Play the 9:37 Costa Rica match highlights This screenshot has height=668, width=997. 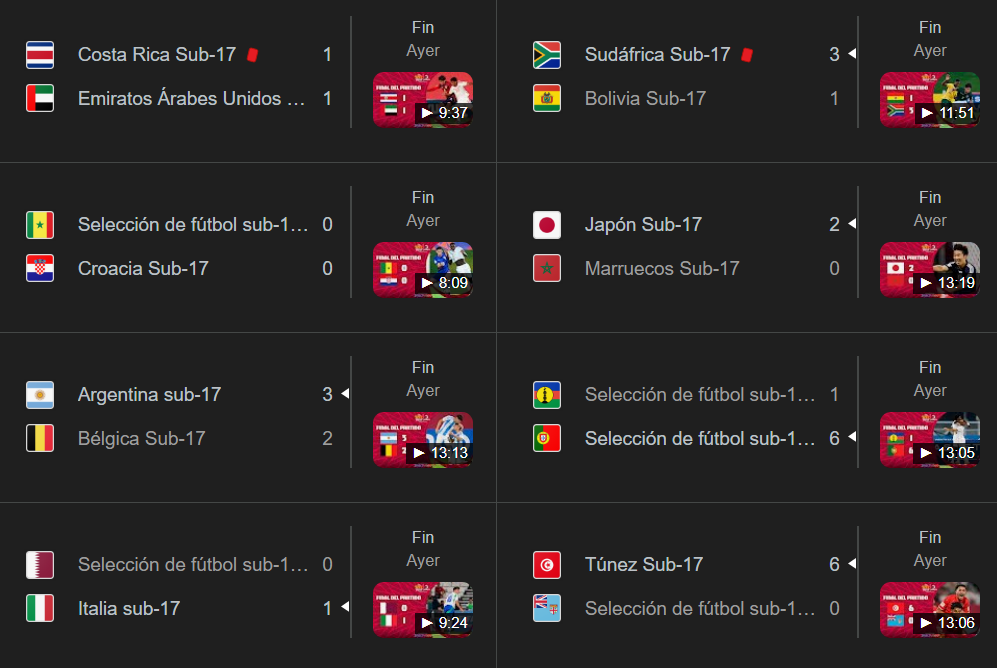[x=423, y=98]
